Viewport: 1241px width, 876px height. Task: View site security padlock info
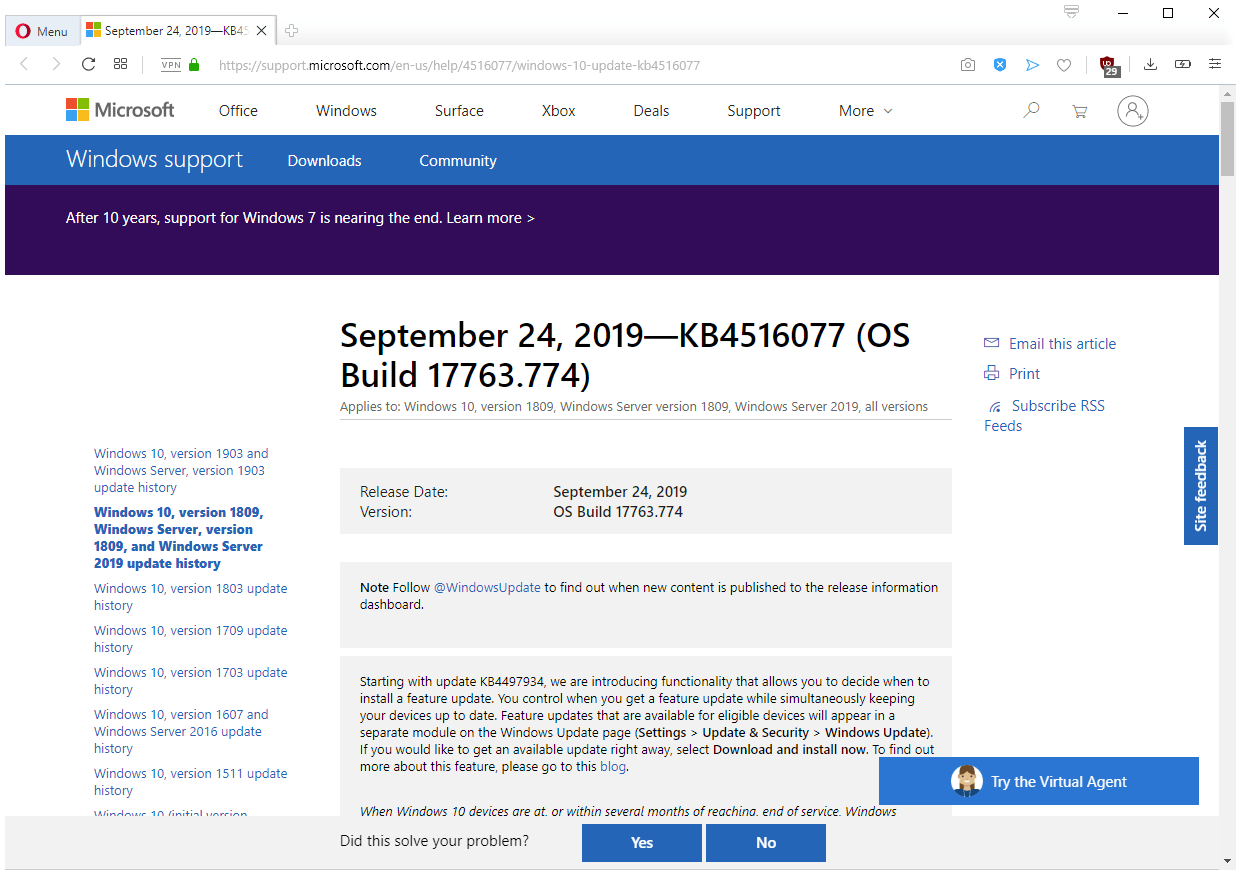coord(194,65)
